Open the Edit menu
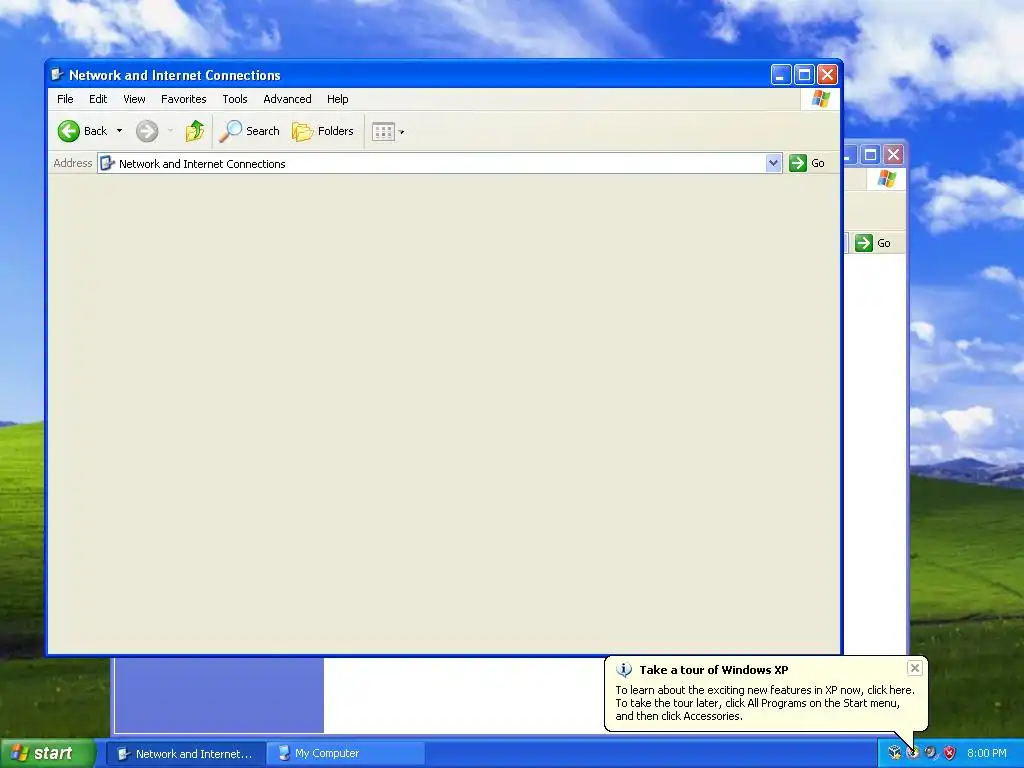1024x768 pixels. coord(98,99)
